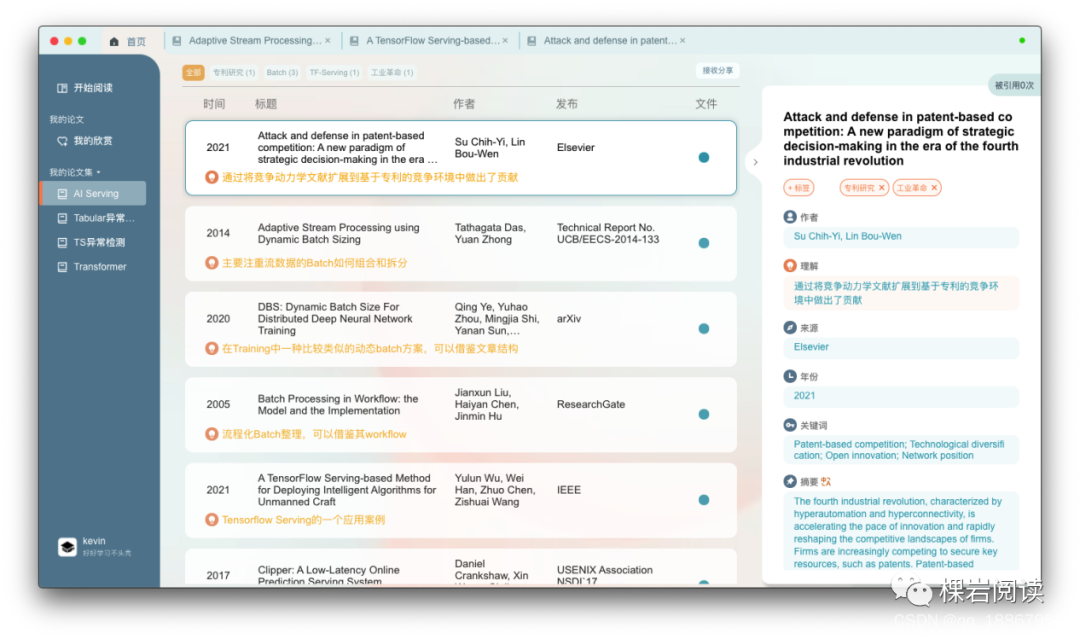1080x639 pixels.
Task: Click the 发布 column header
Action: pos(567,104)
